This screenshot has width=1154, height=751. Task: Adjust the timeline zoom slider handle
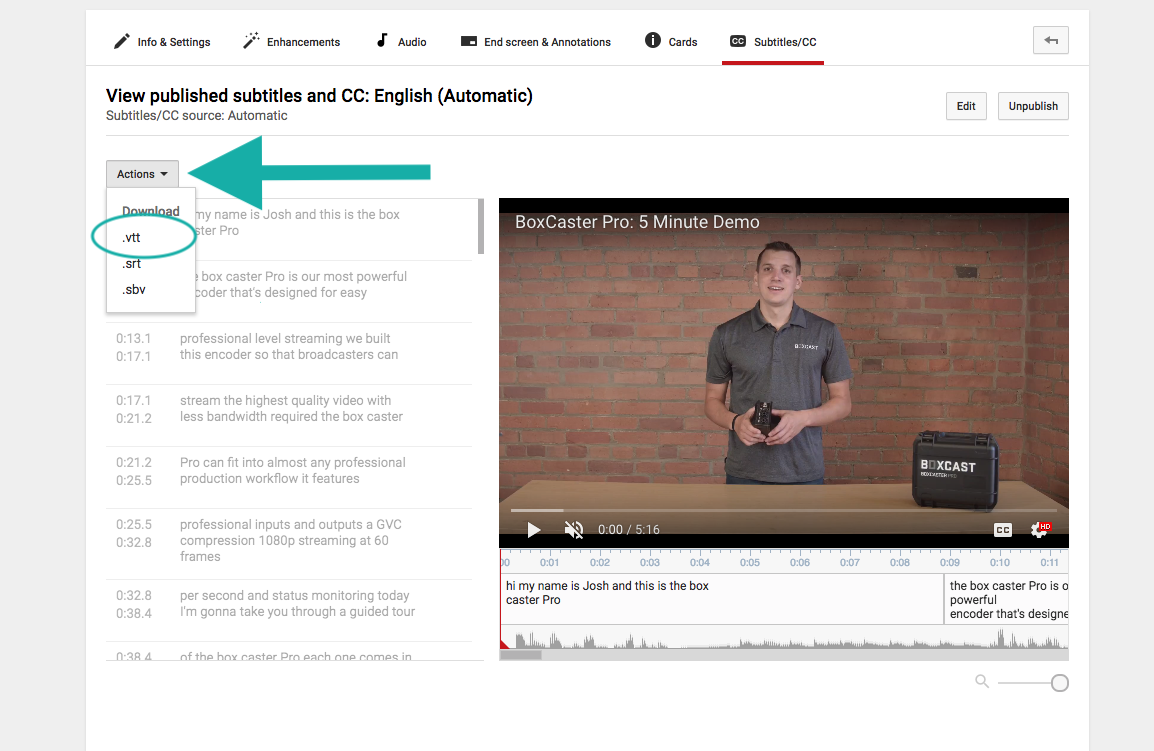tap(1060, 683)
